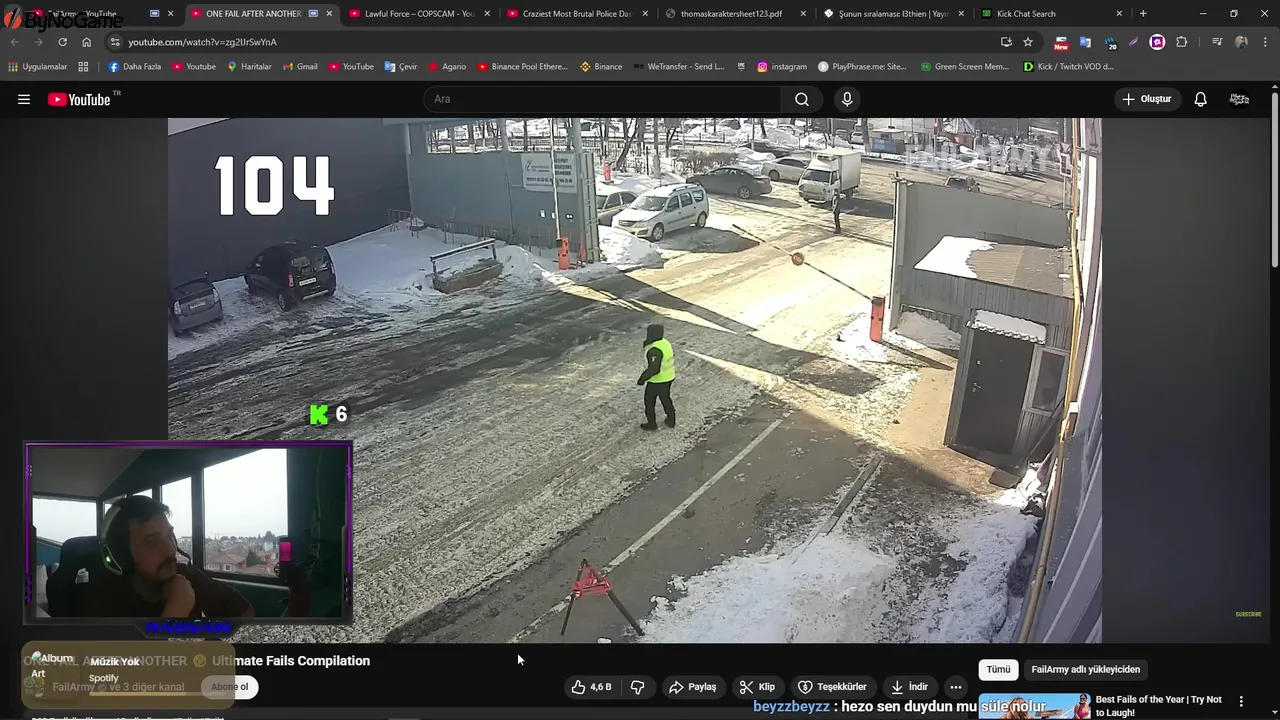Click the browser forward arrow

(38, 42)
